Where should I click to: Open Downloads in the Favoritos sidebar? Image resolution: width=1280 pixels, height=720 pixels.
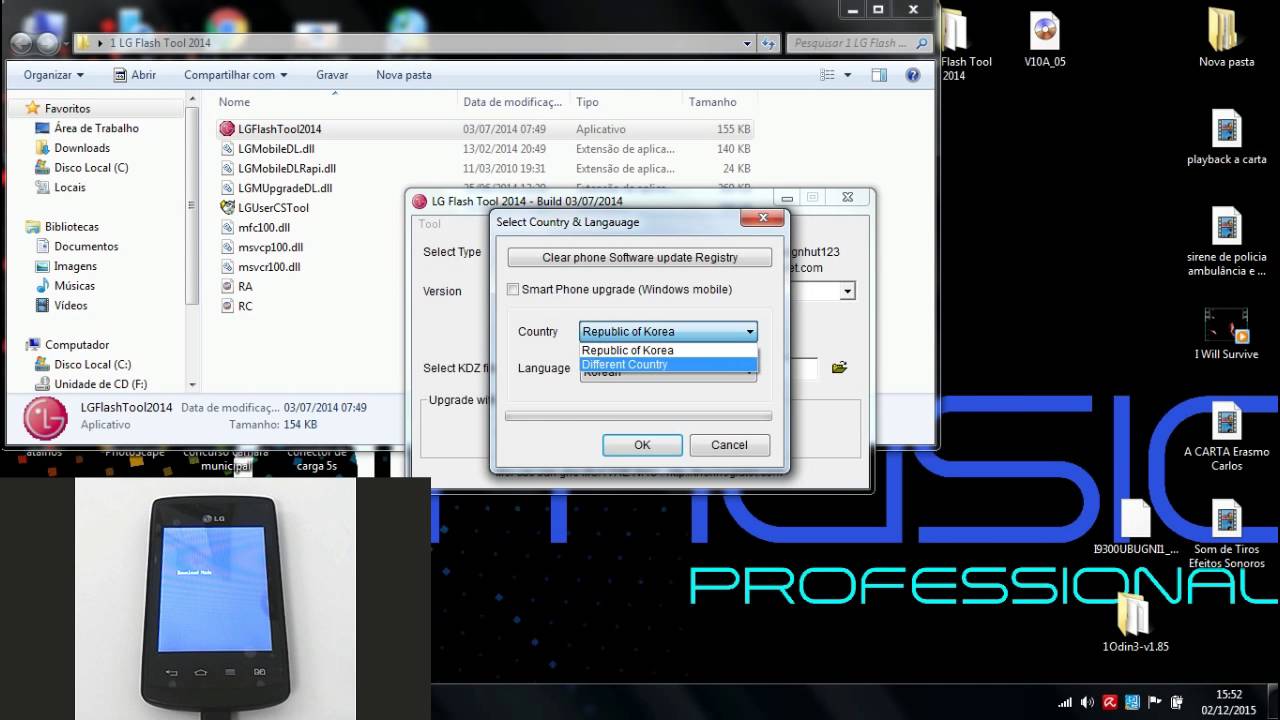pos(82,148)
